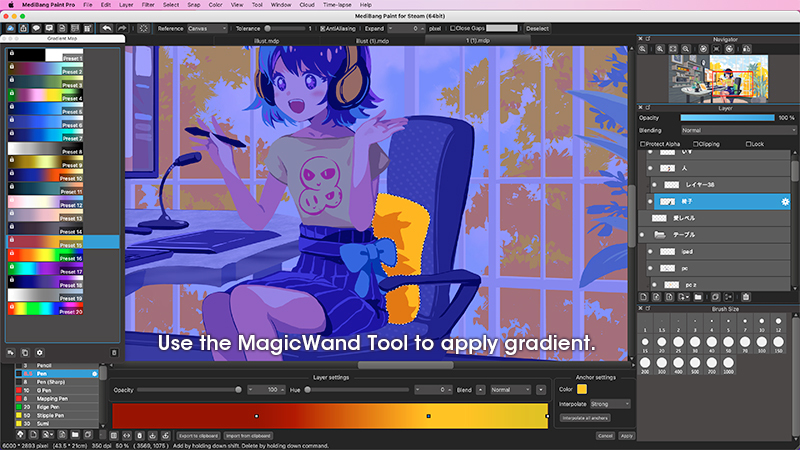The height and width of the screenshot is (450, 800).
Task: Click the Expand value decrease arrow
Action: tap(390, 29)
